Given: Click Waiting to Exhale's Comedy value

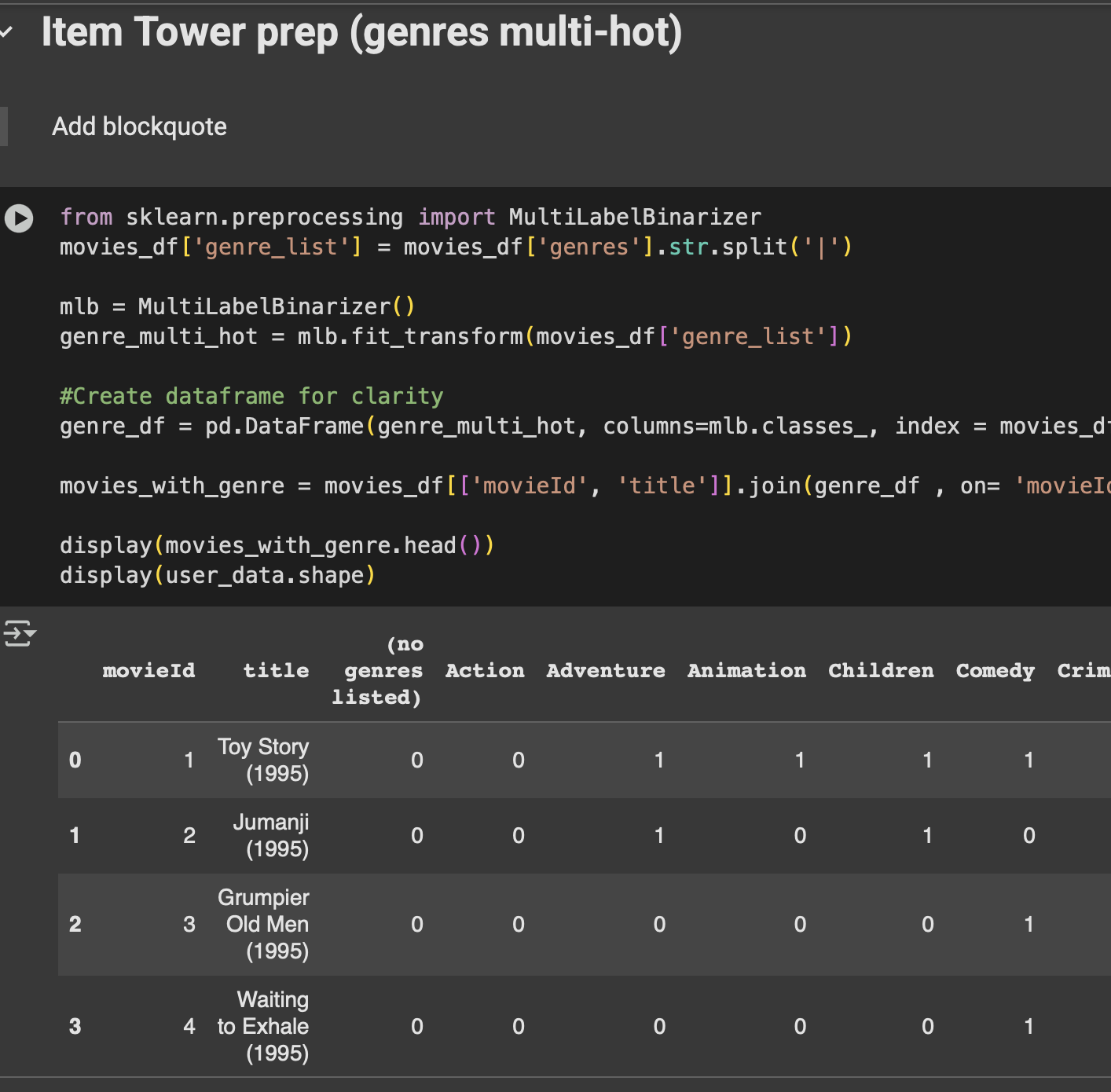Looking at the screenshot, I should pyautogui.click(x=1028, y=1026).
